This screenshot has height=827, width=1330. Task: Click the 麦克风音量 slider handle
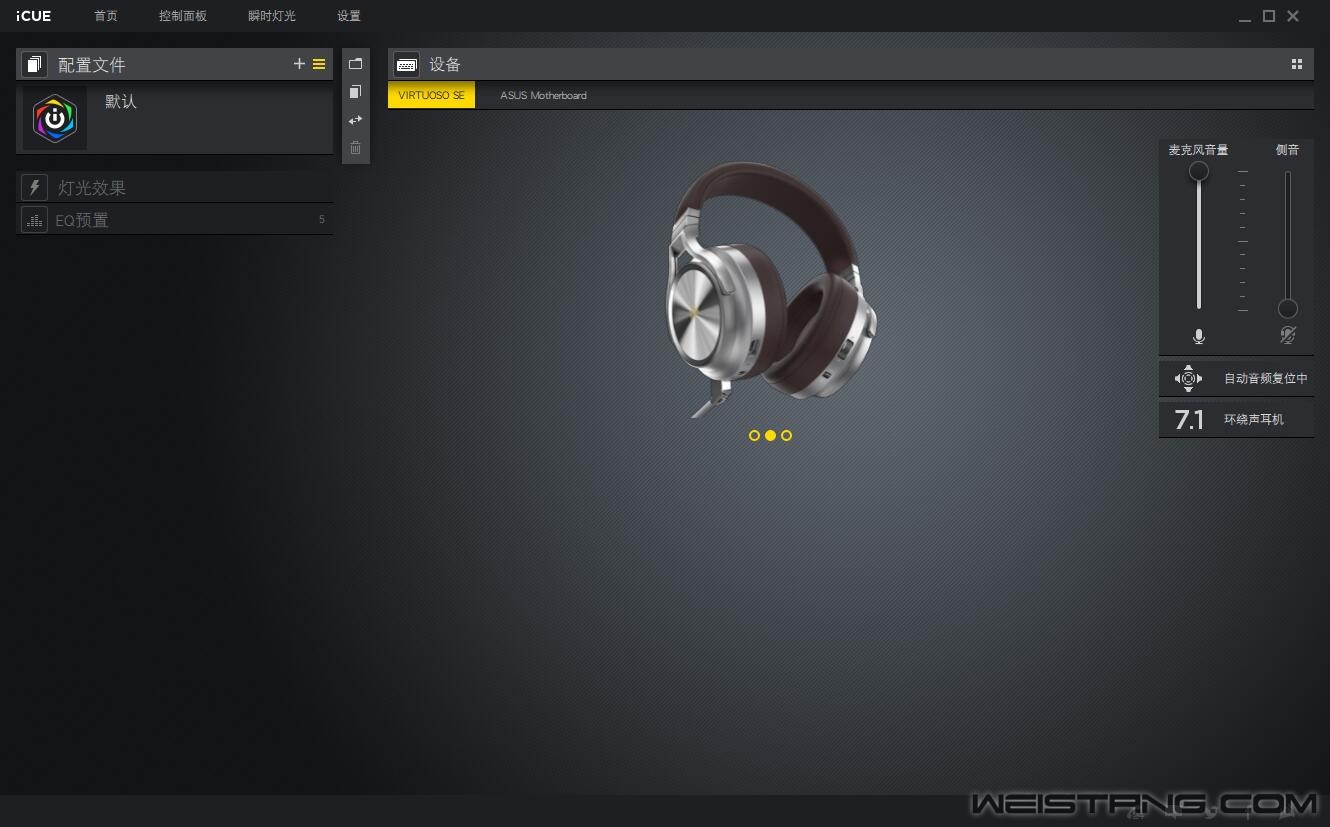click(1199, 171)
